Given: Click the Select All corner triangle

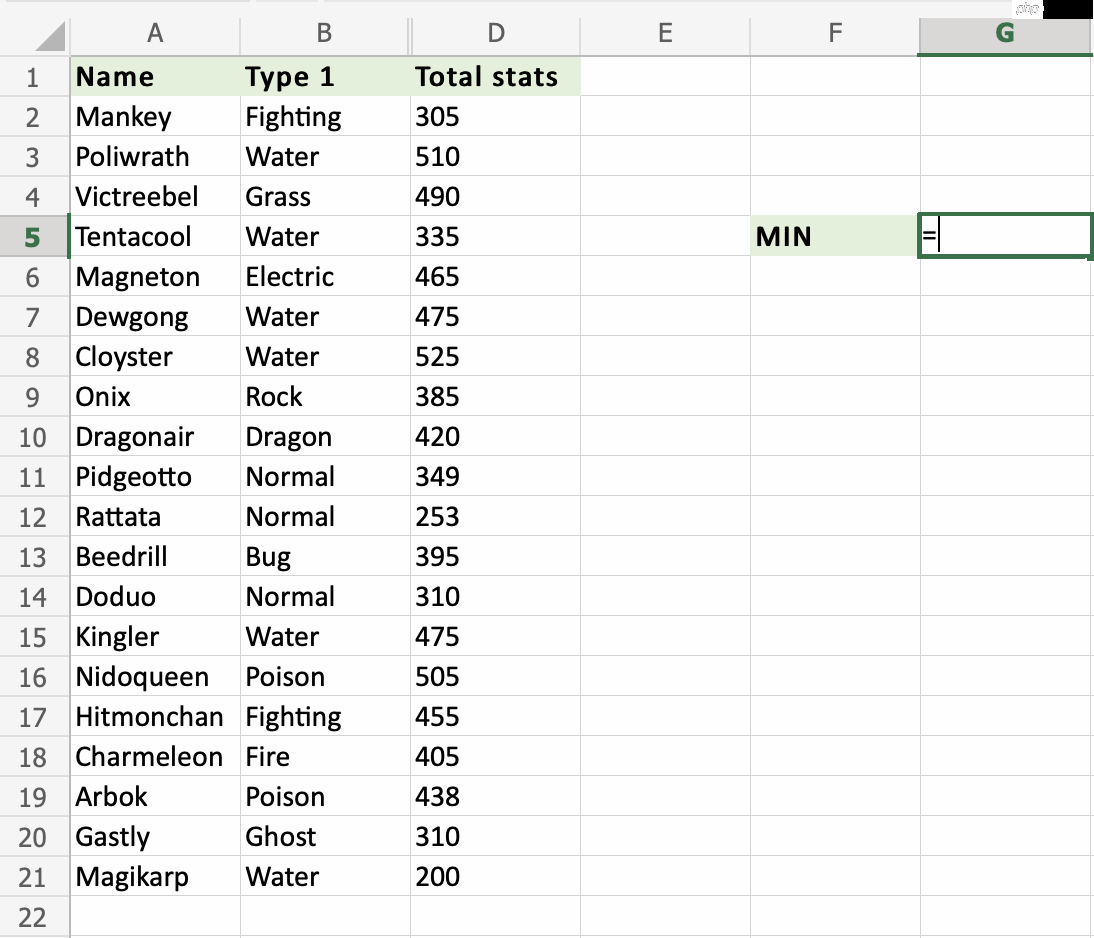Looking at the screenshot, I should click(50, 36).
